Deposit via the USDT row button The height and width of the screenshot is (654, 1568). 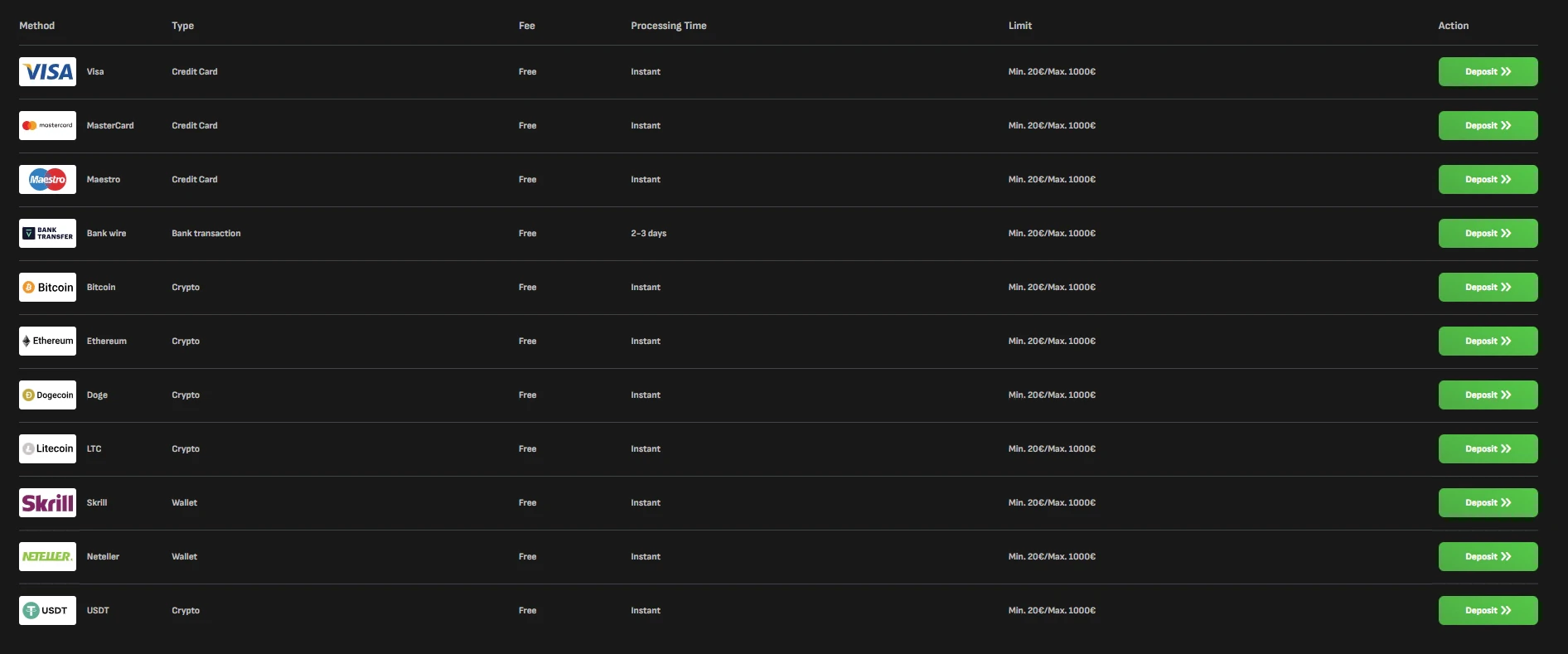[1488, 611]
